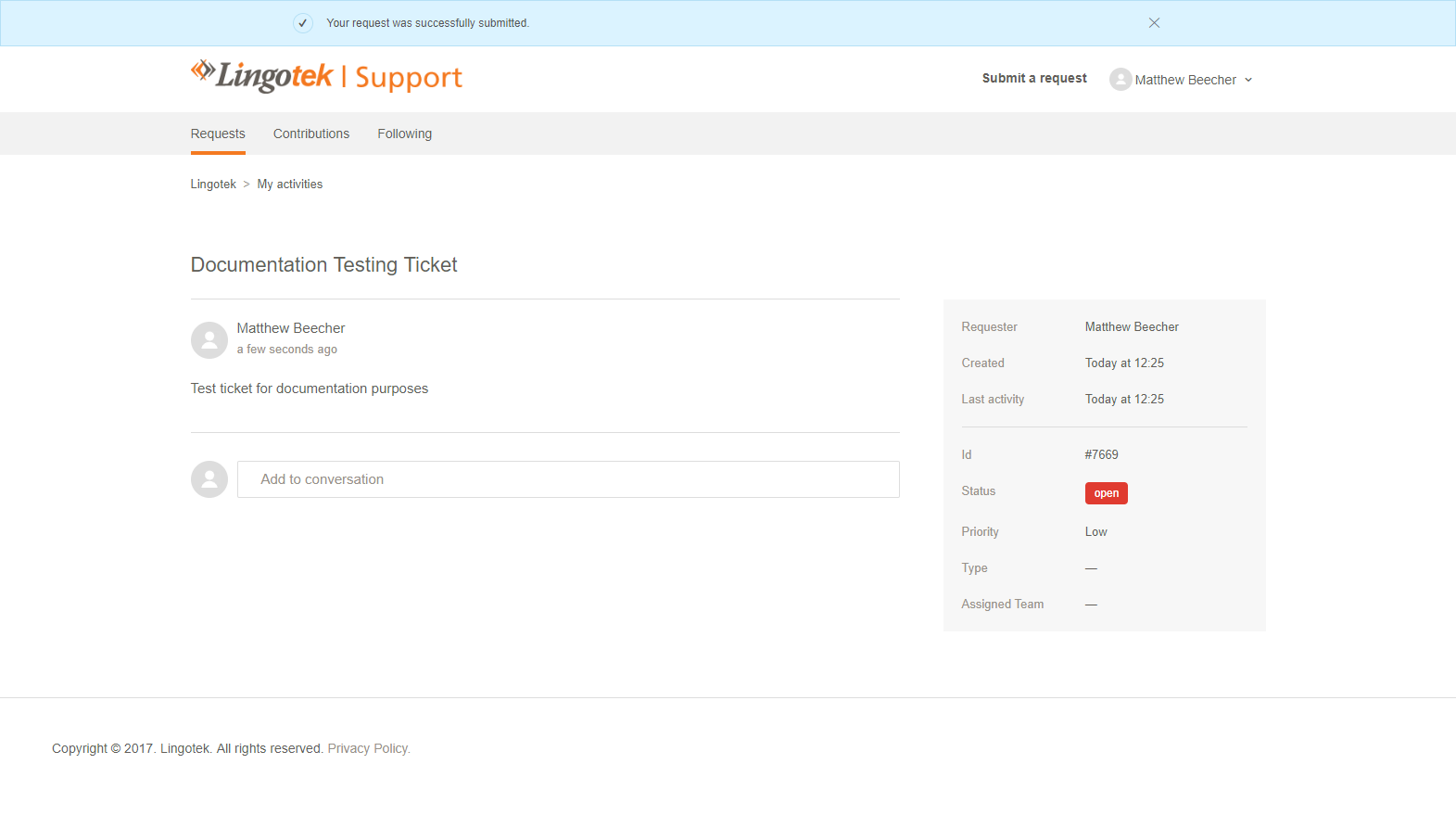Focus the Add to conversation input
The height and width of the screenshot is (815, 1456).
pos(568,479)
